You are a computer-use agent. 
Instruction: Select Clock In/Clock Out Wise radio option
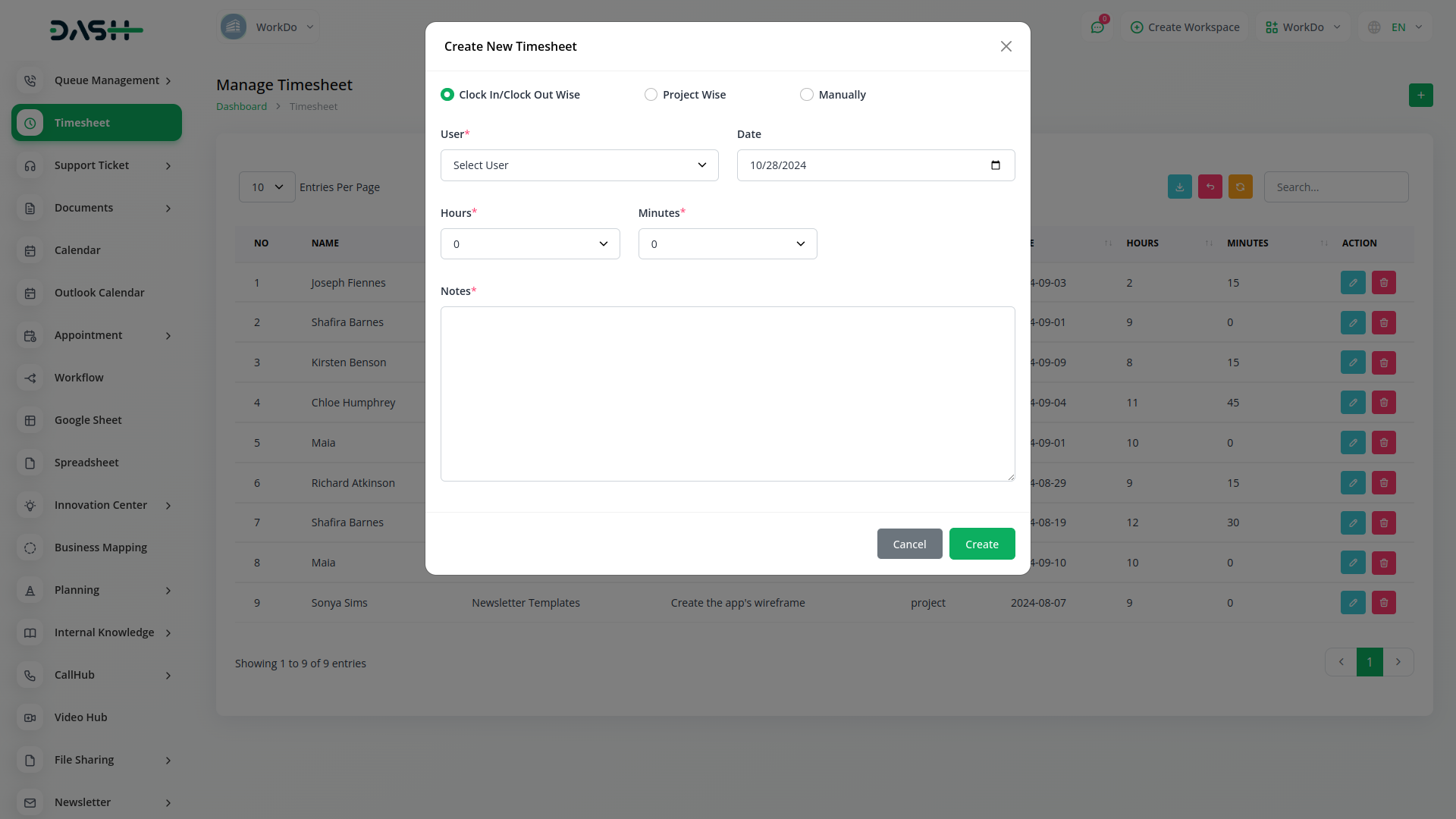coord(447,95)
